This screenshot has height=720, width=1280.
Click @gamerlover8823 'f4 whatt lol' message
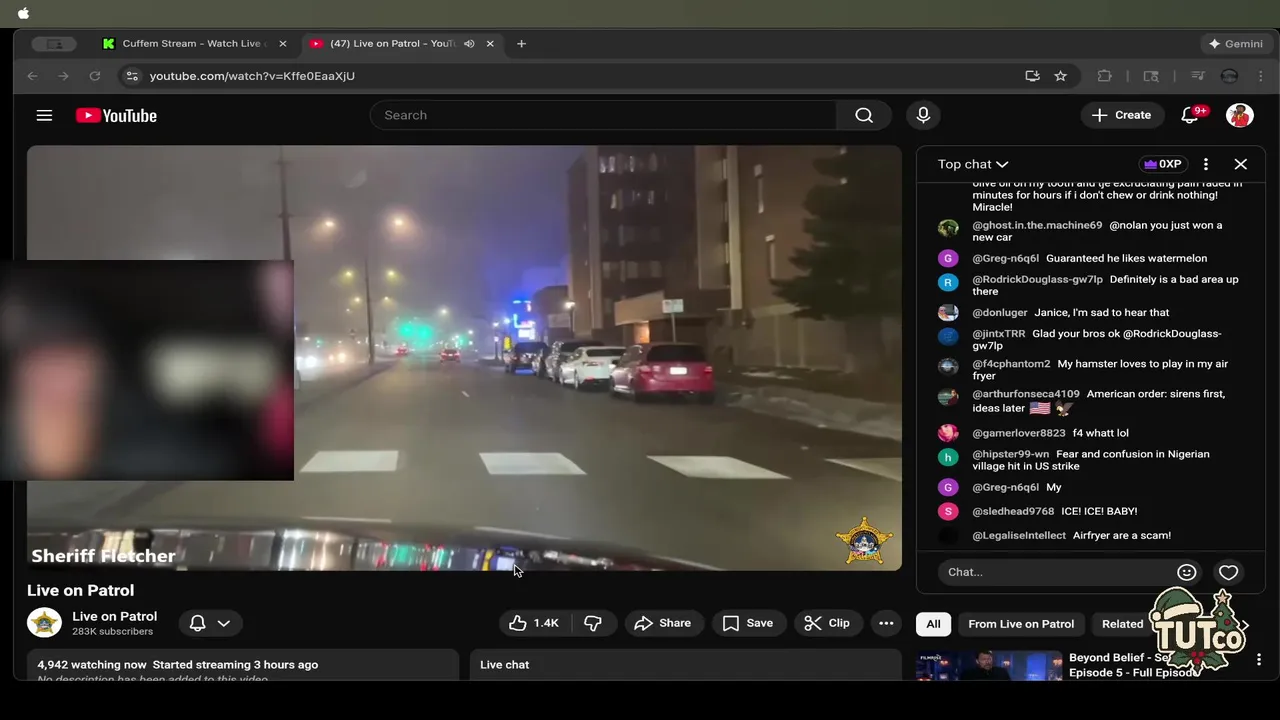click(x=1090, y=433)
